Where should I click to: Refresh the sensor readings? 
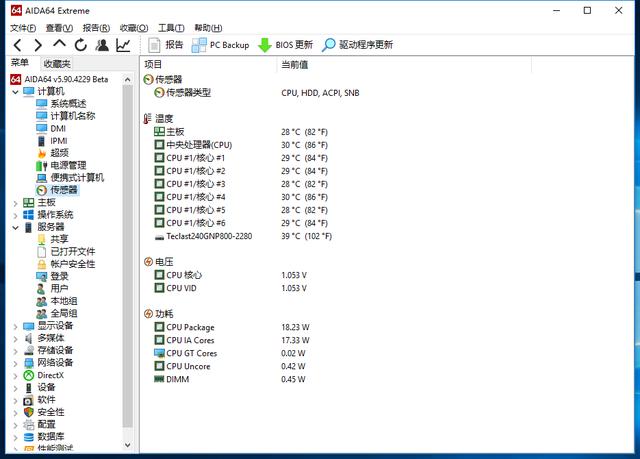[x=81, y=45]
